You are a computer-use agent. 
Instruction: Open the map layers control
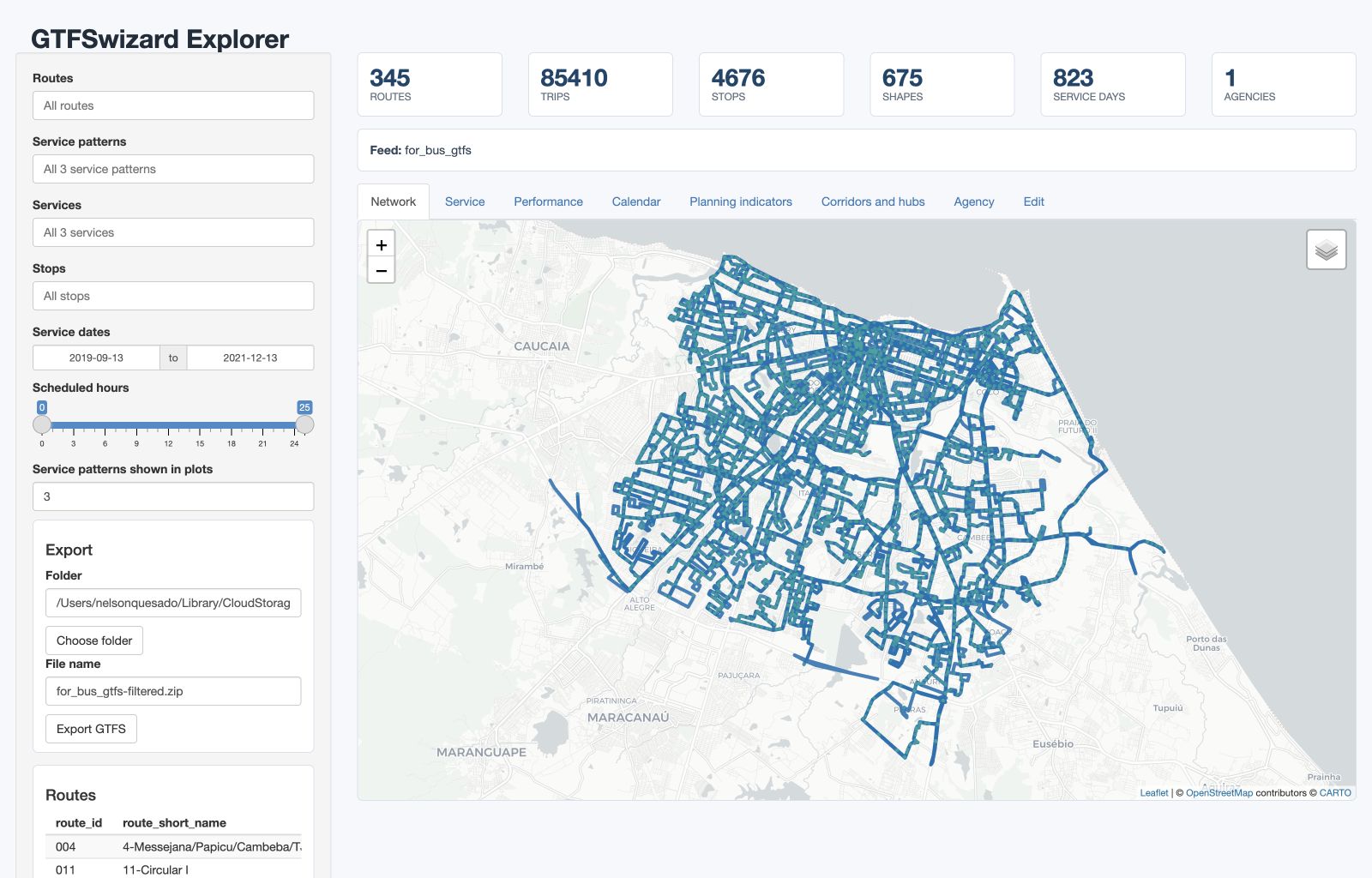click(x=1326, y=250)
